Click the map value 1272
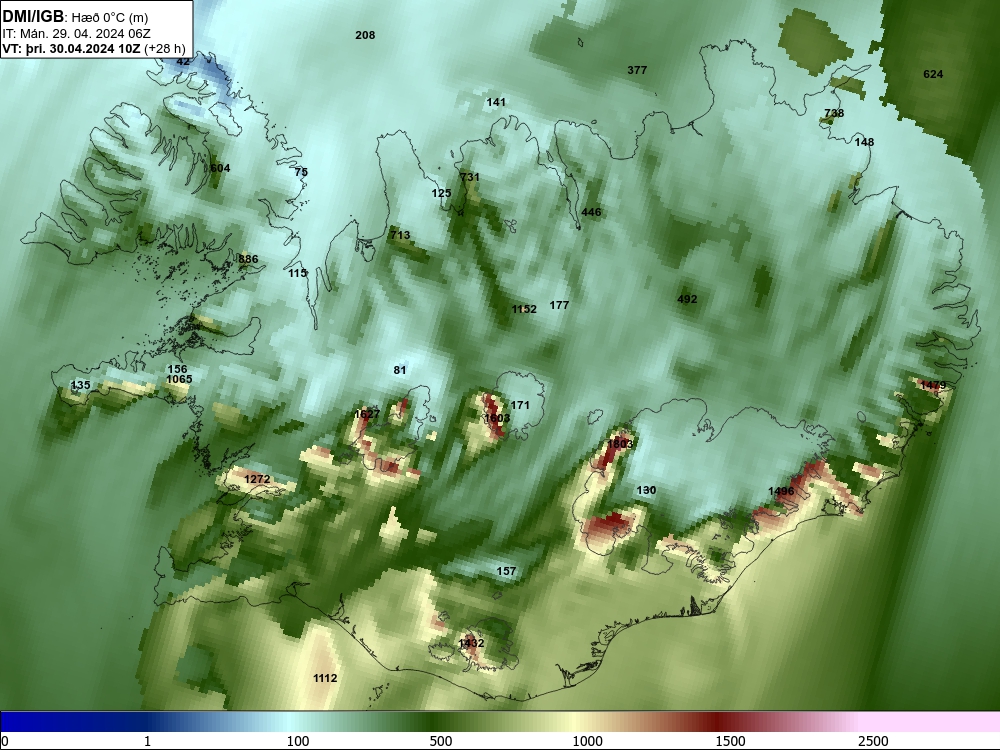 (257, 479)
